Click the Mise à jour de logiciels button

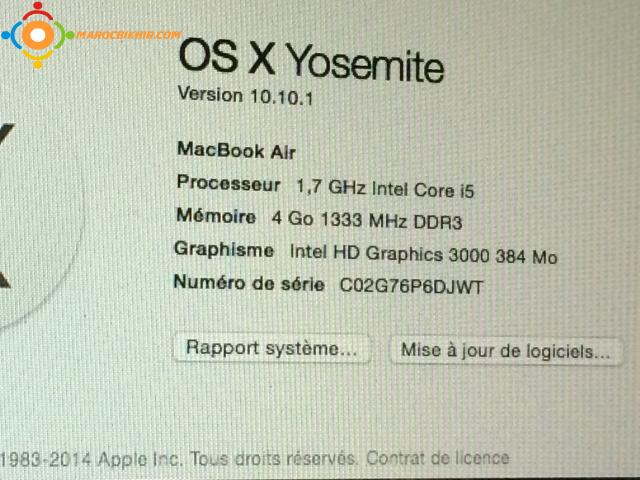506,351
